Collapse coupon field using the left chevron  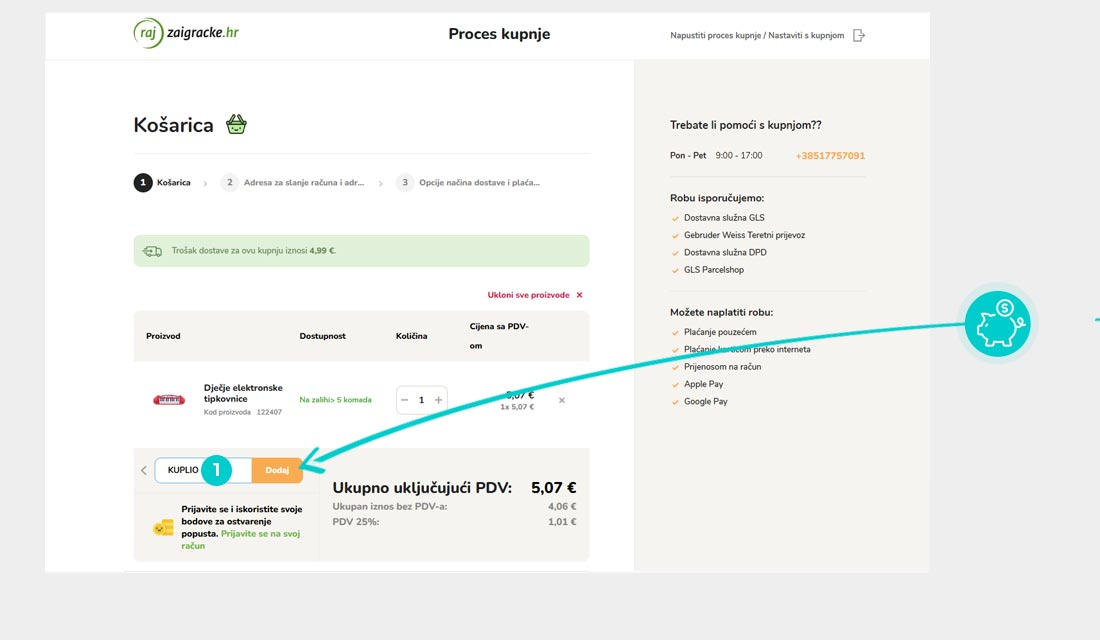143,470
